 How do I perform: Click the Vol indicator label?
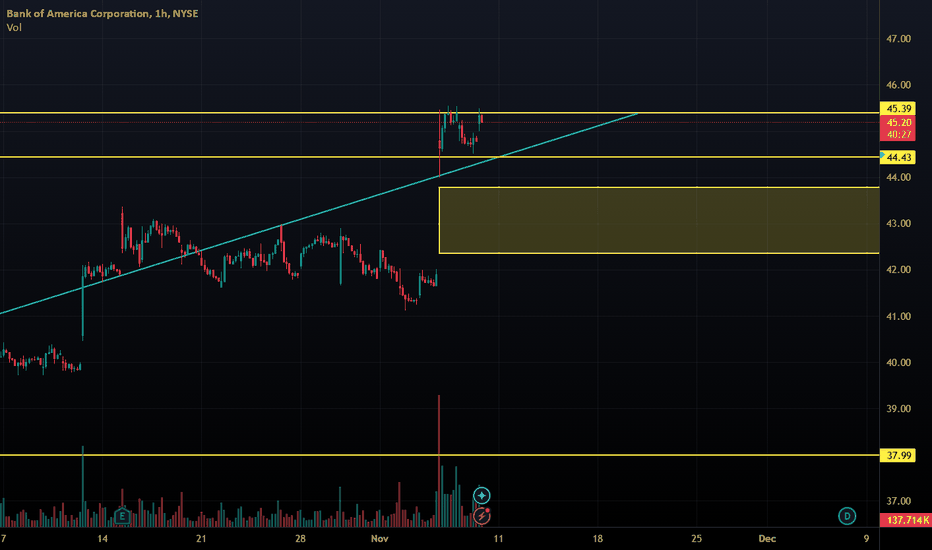point(14,27)
